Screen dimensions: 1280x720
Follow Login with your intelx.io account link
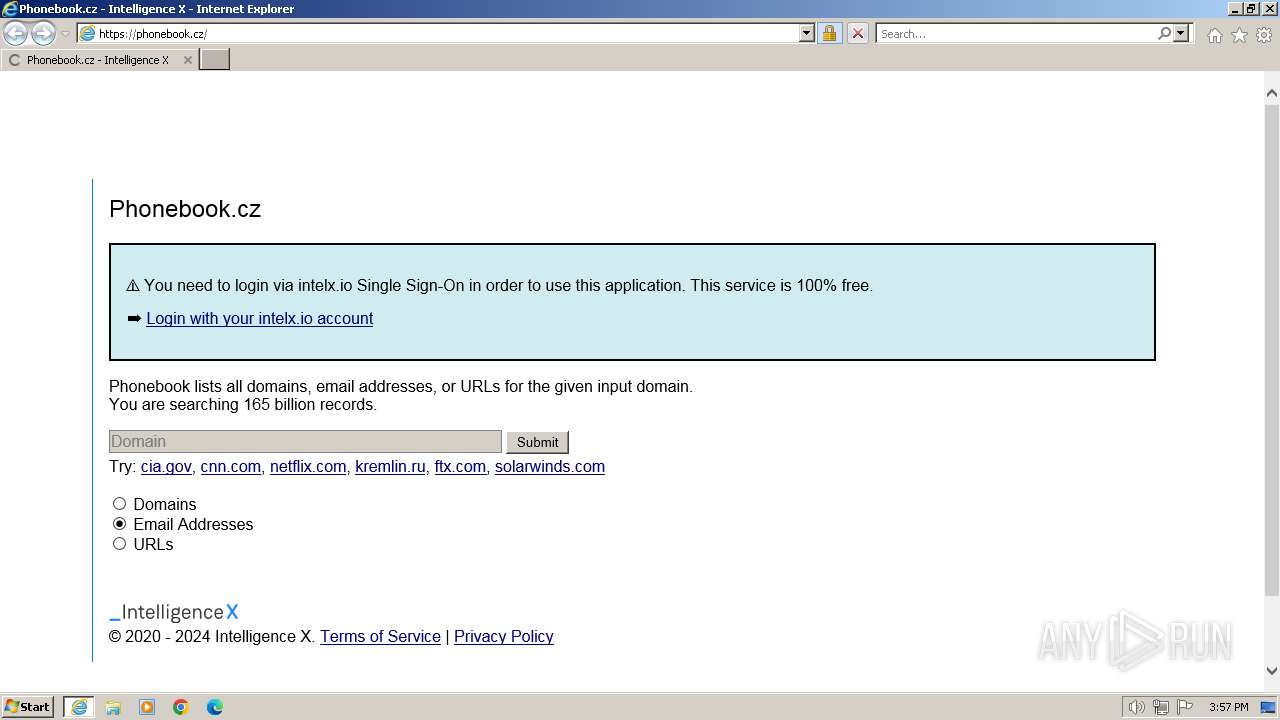coord(259,318)
